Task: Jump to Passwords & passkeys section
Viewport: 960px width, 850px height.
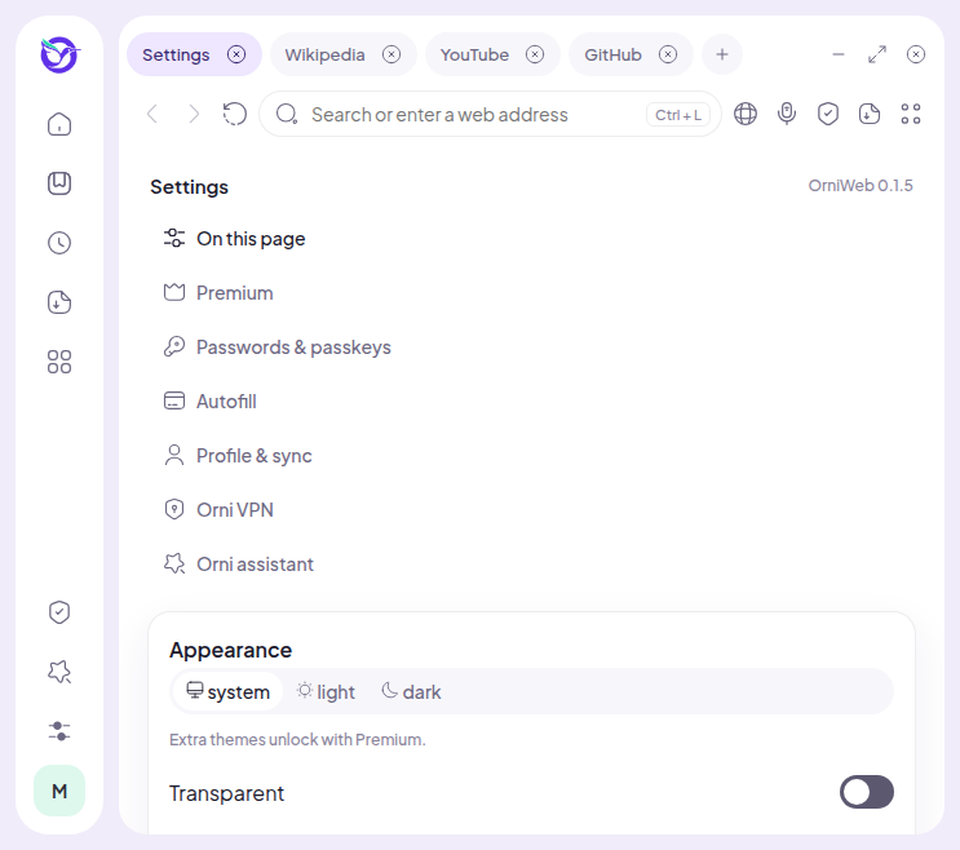Action: (277, 347)
